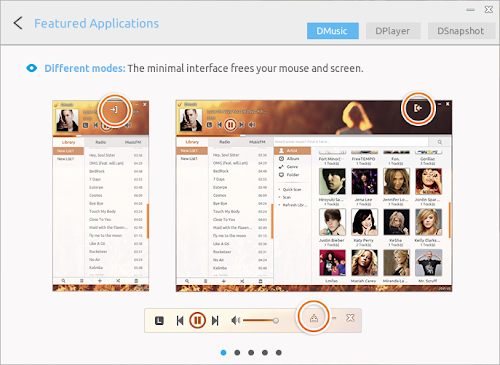Image resolution: width=500 pixels, height=365 pixels.
Task: Select Hey, Soul Sister in compact window playlist
Action: (115, 155)
